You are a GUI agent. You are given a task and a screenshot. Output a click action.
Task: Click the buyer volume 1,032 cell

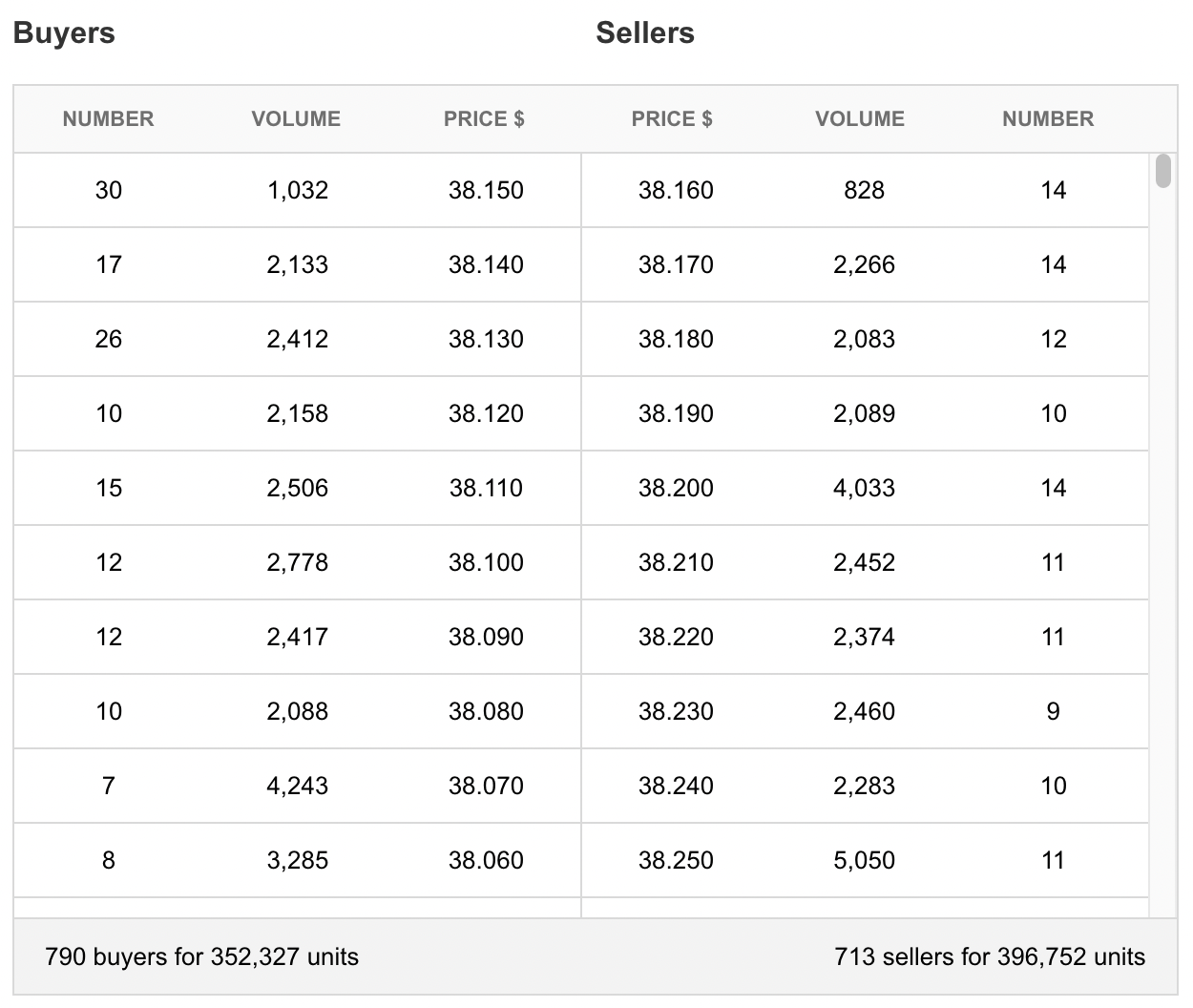coord(298,190)
